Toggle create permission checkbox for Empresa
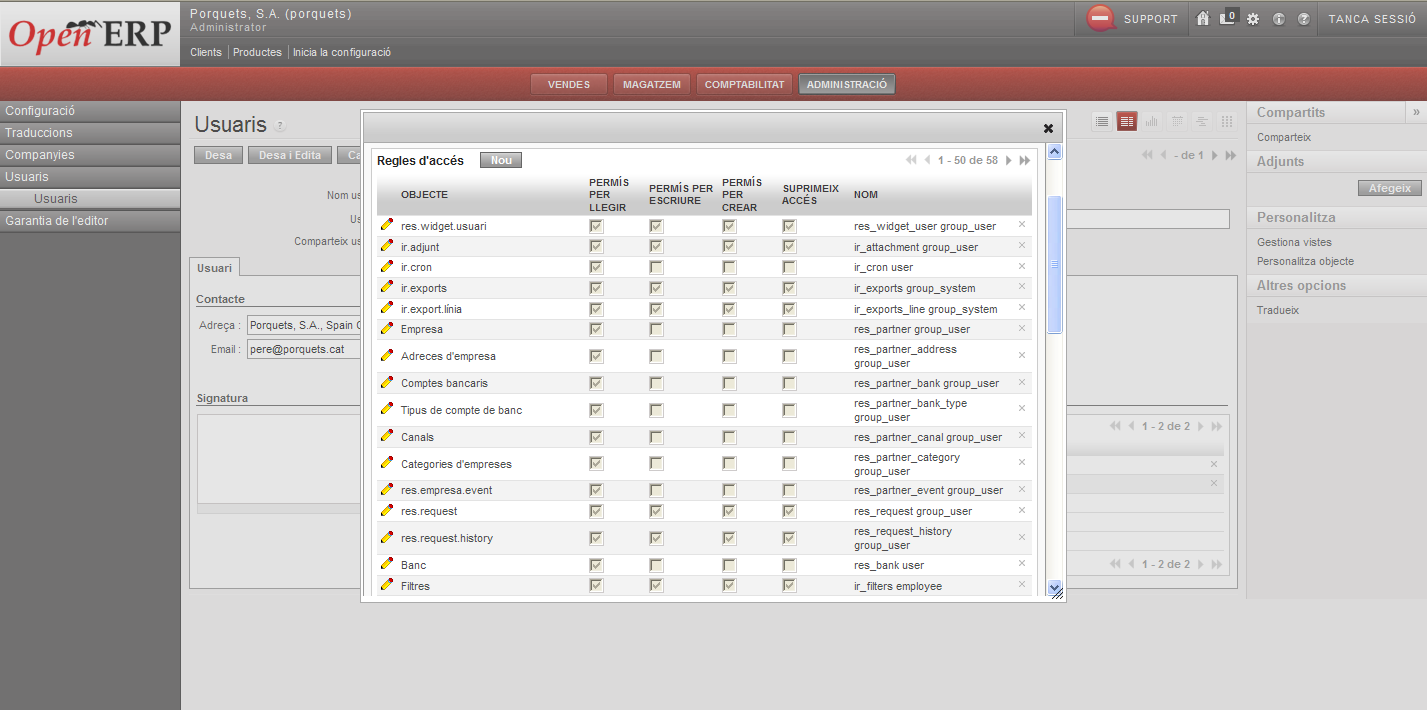 [729, 329]
